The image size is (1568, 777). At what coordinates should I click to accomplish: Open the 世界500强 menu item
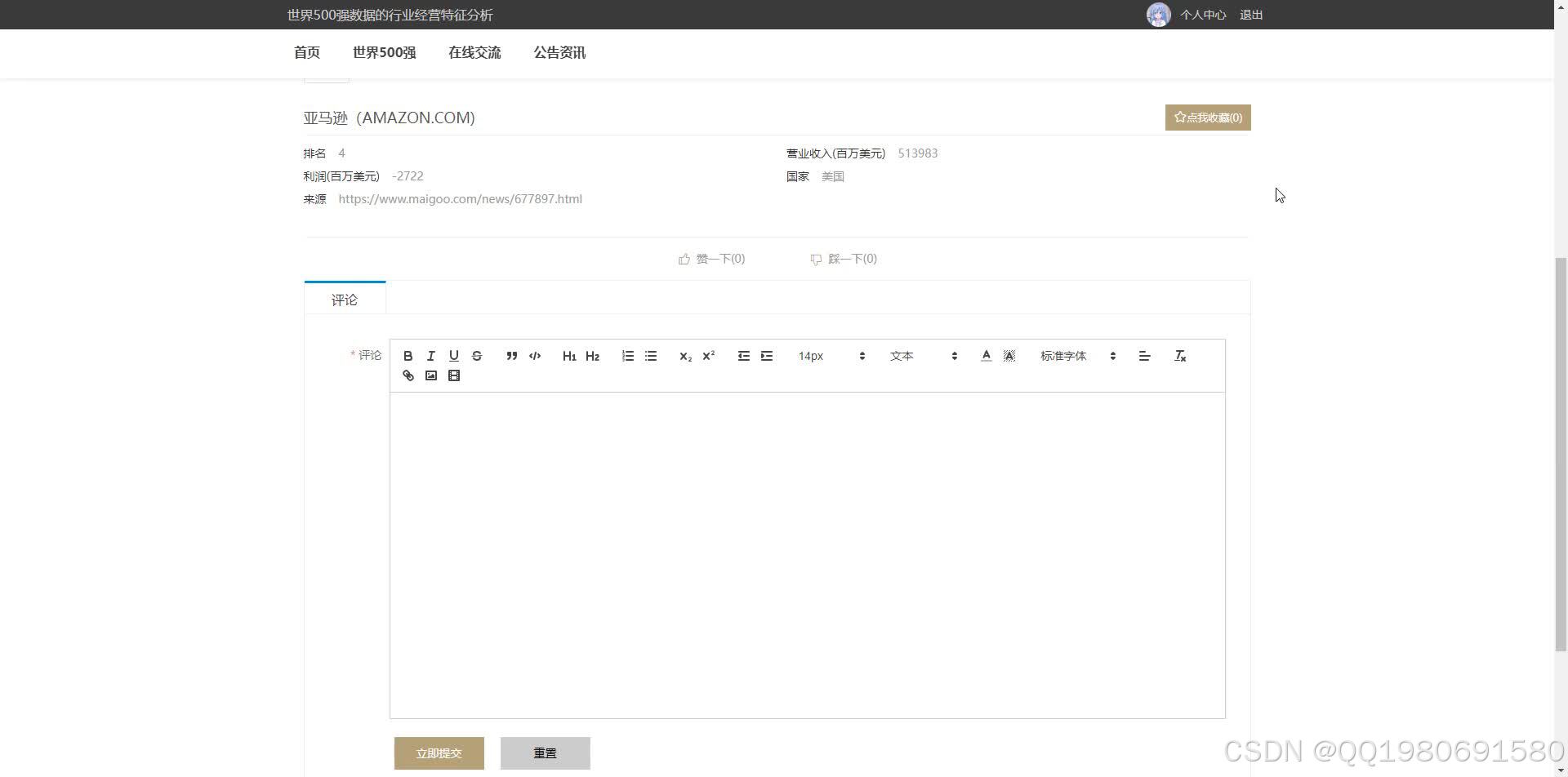coord(385,52)
